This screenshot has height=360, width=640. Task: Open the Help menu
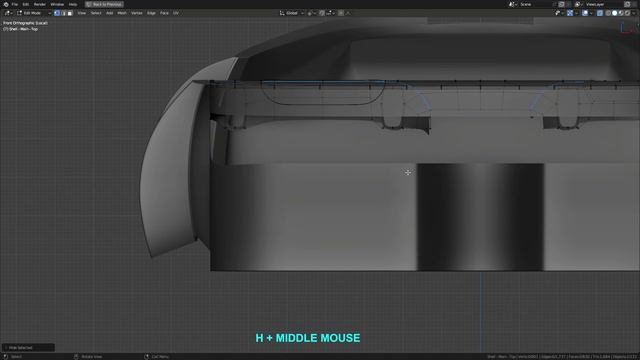tap(73, 4)
